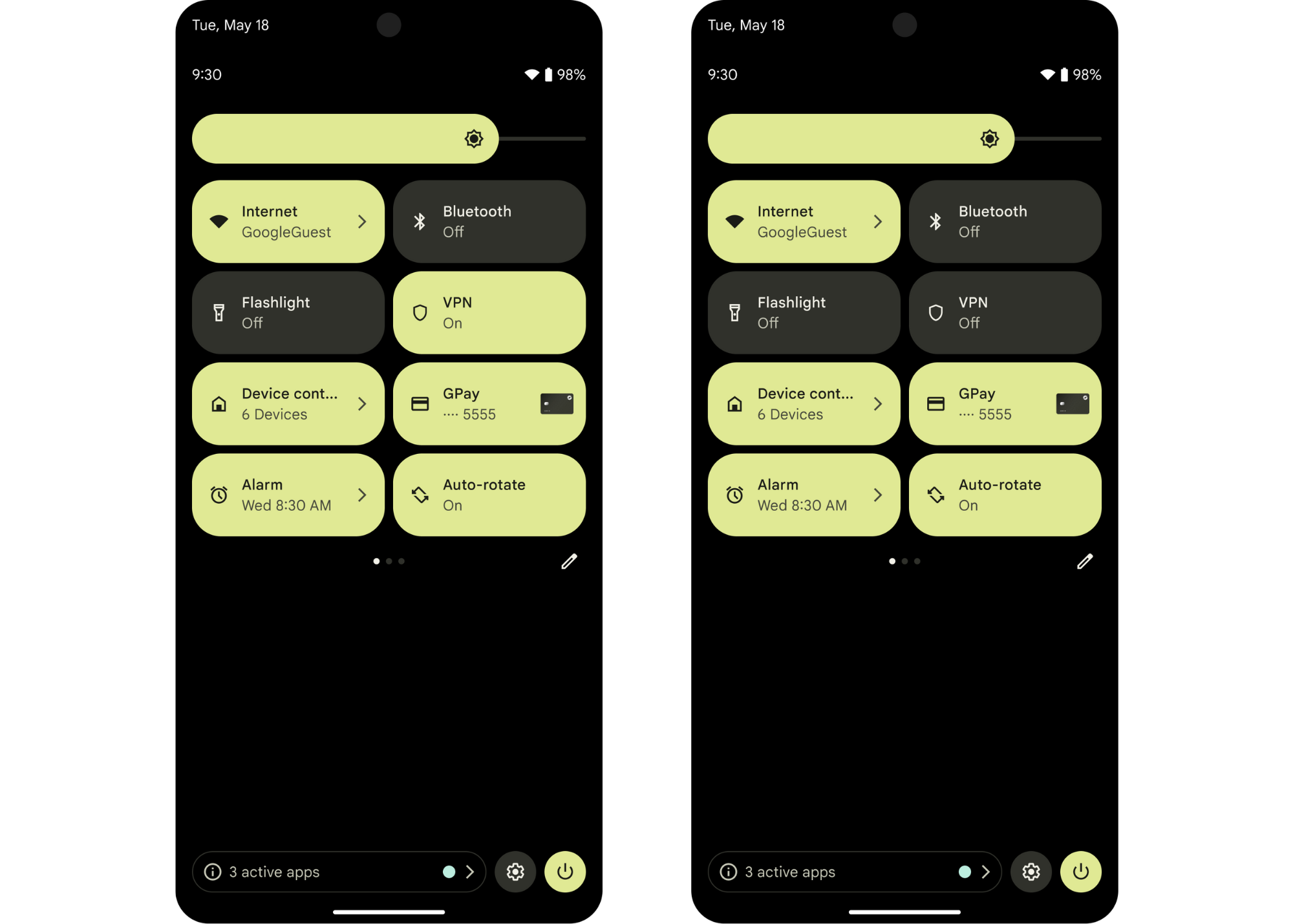Drag the brightness slider left
1293x924 pixels.
[477, 138]
